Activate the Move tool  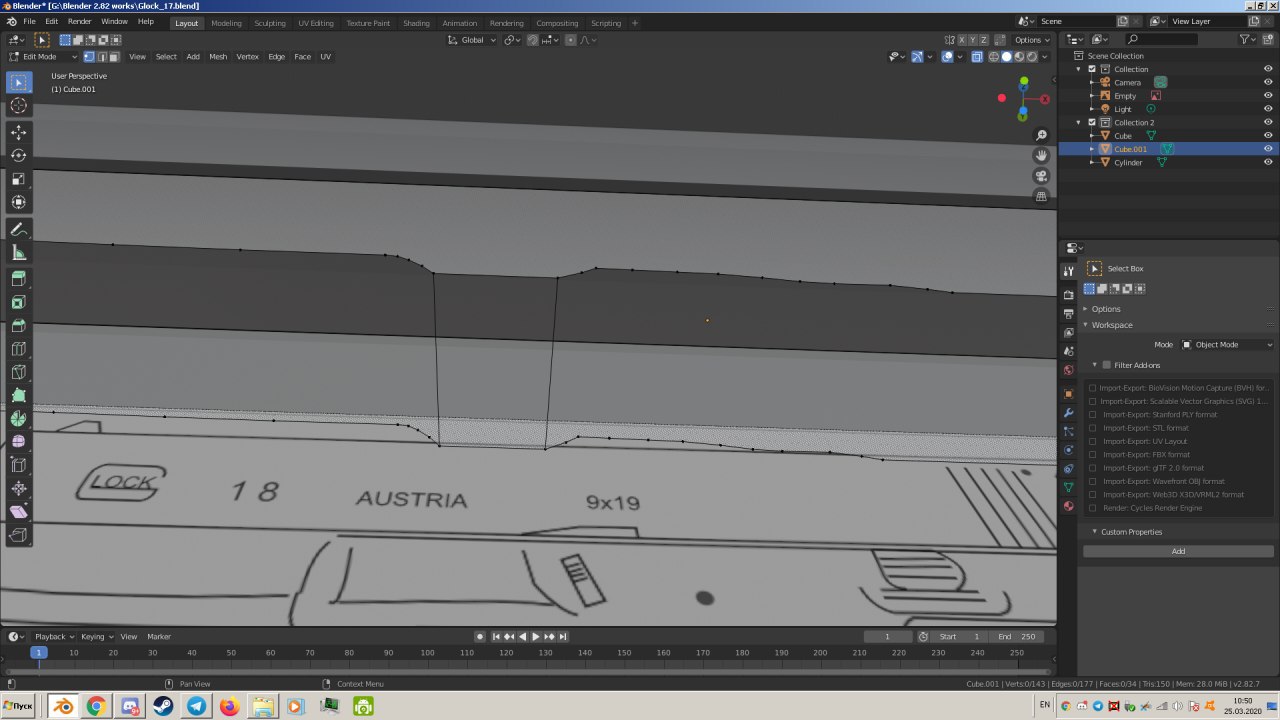tap(18, 132)
